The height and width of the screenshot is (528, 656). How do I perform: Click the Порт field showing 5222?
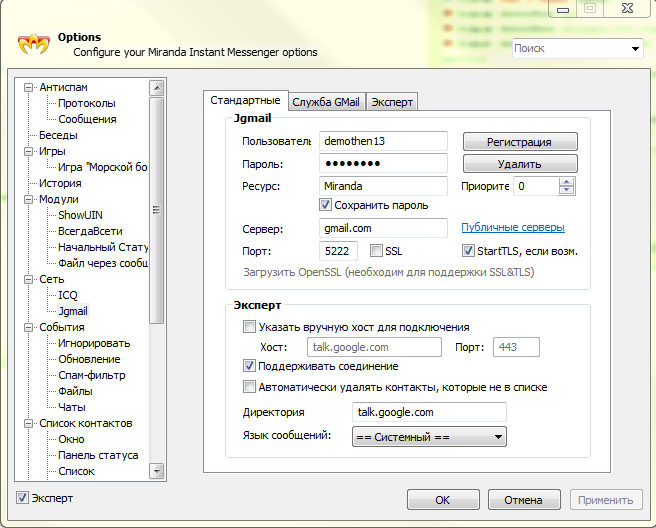coord(338,251)
